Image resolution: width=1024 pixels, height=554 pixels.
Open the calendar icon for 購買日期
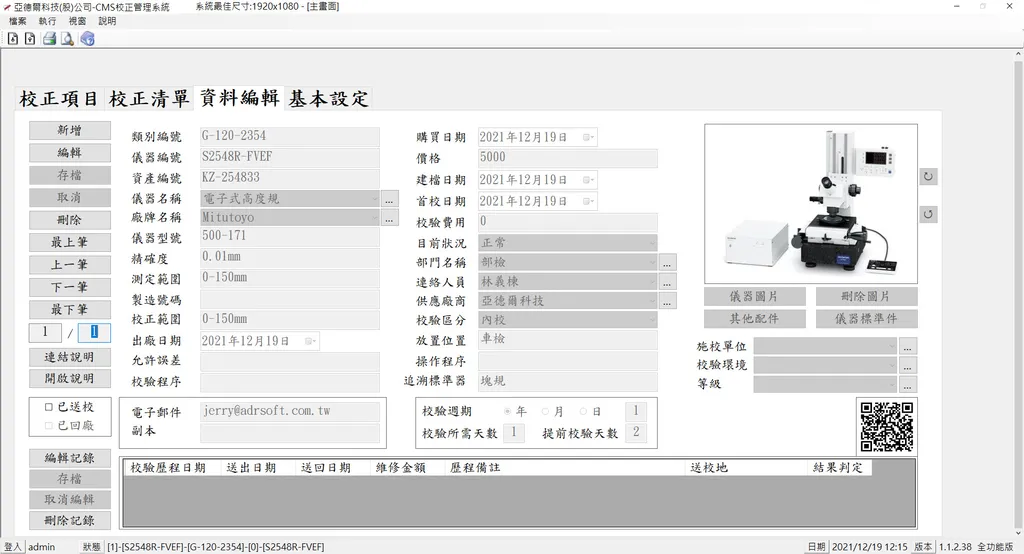[588, 137]
